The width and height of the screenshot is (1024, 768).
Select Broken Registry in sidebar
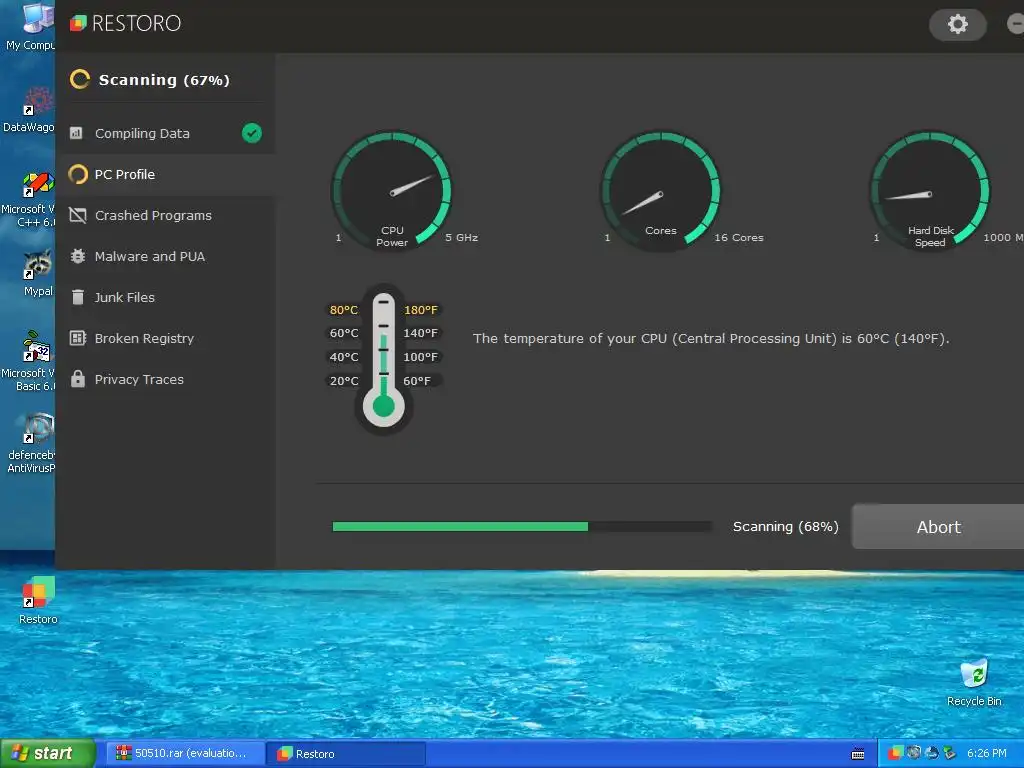click(165, 338)
